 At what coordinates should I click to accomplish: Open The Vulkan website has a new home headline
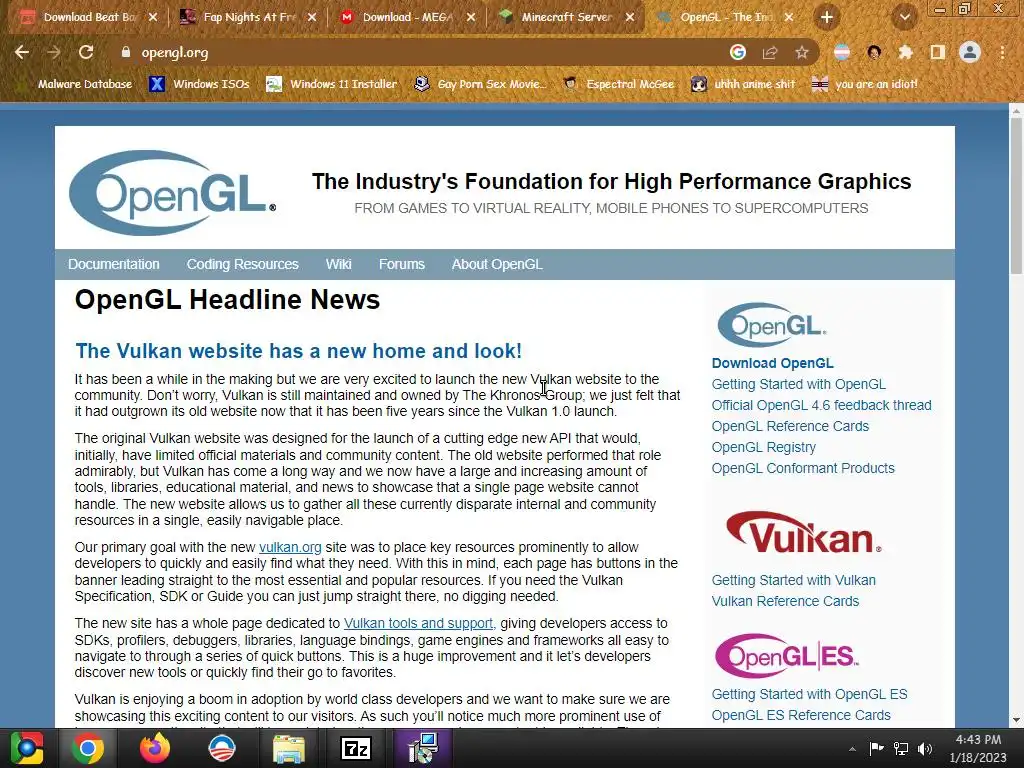pyautogui.click(x=298, y=351)
